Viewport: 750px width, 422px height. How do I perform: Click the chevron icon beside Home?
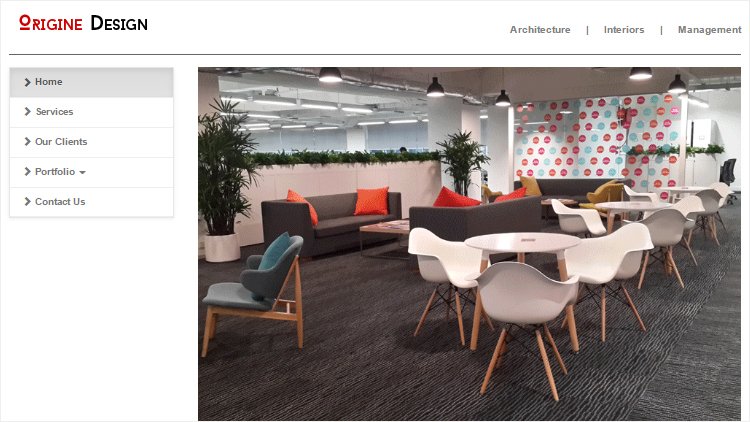[27, 82]
